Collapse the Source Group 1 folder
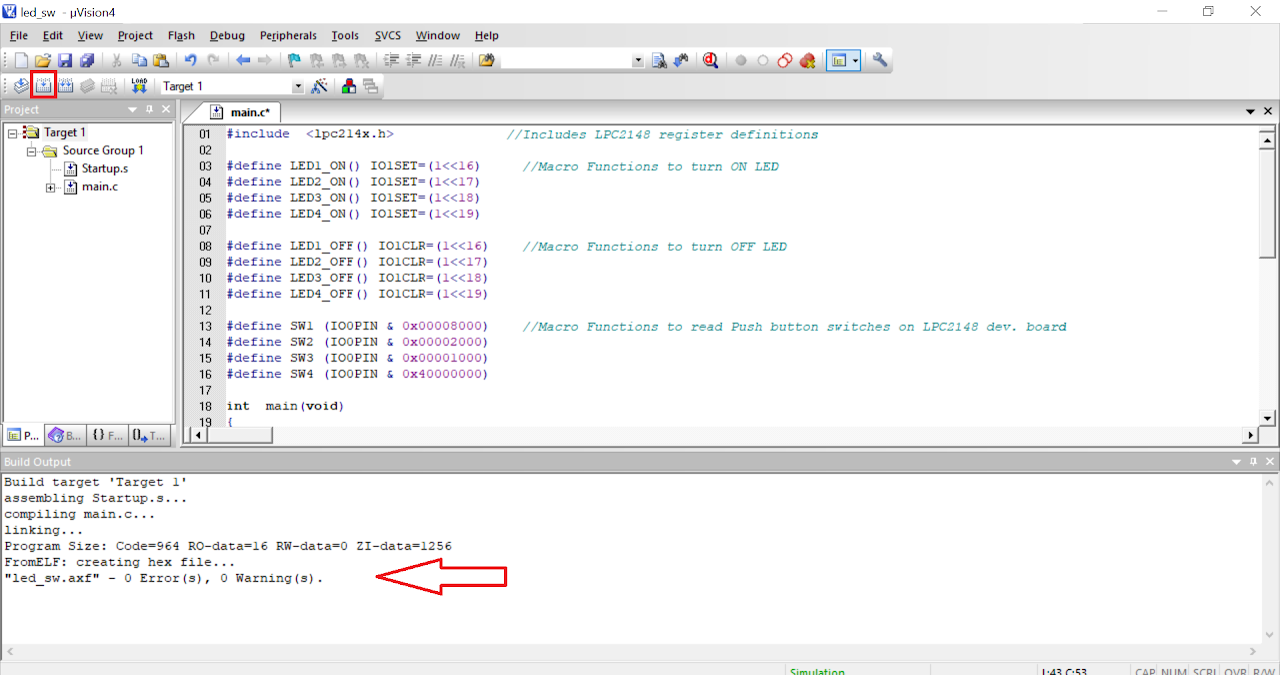This screenshot has height=675, width=1280. pos(31,151)
